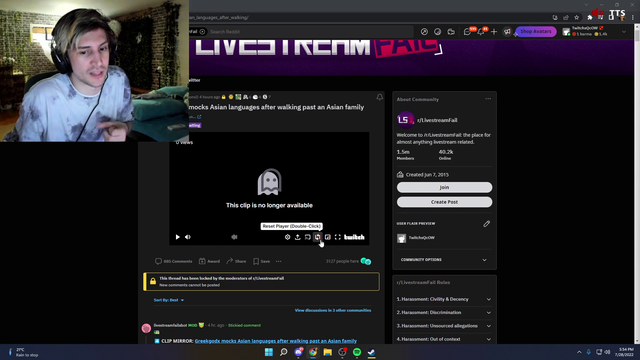Open the livestreamfailsbot user profile
Image resolution: width=640 pixels, height=360 pixels.
pos(170,325)
